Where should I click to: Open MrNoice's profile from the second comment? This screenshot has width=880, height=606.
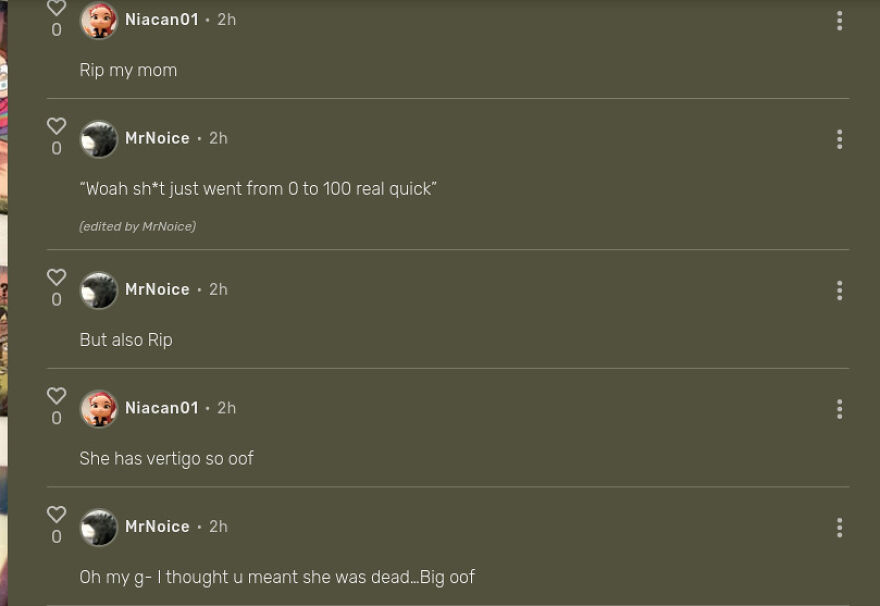click(157, 138)
